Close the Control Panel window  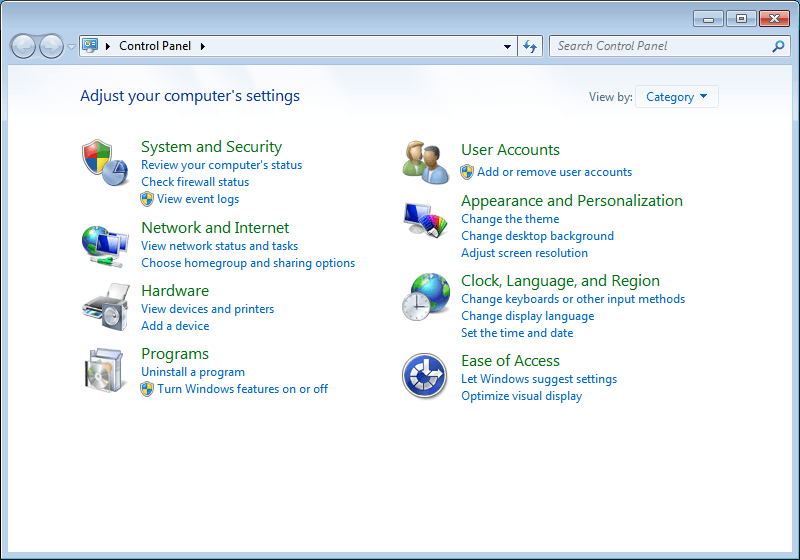tap(774, 19)
